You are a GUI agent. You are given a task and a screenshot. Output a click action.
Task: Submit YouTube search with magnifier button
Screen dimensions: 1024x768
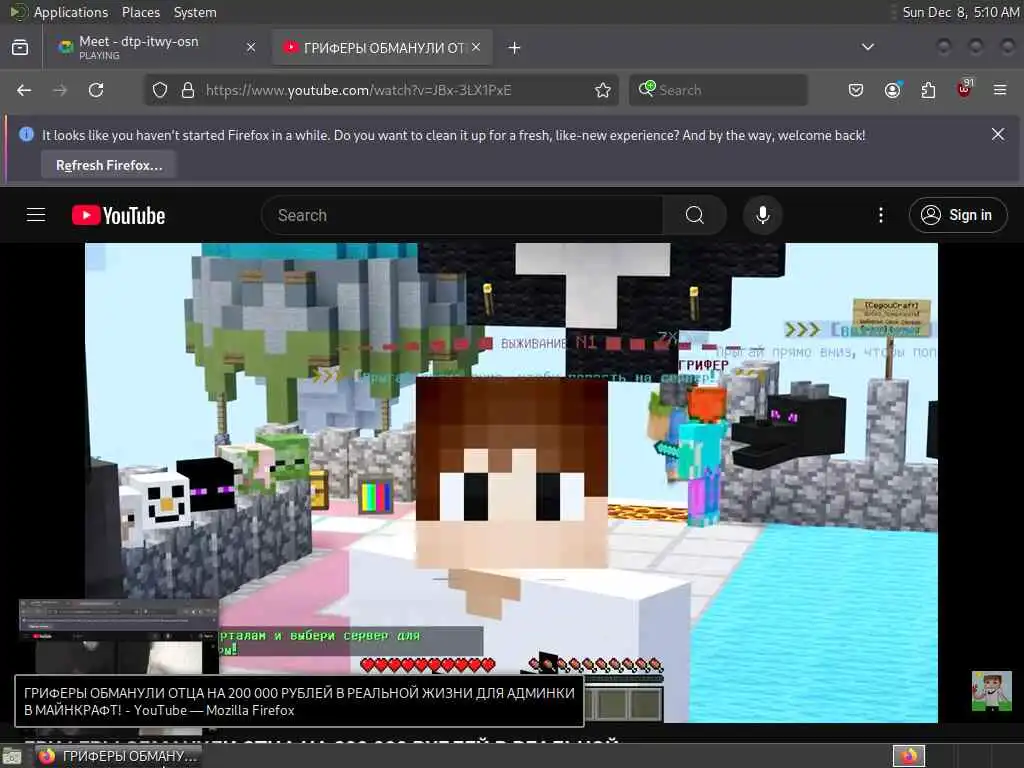(695, 215)
